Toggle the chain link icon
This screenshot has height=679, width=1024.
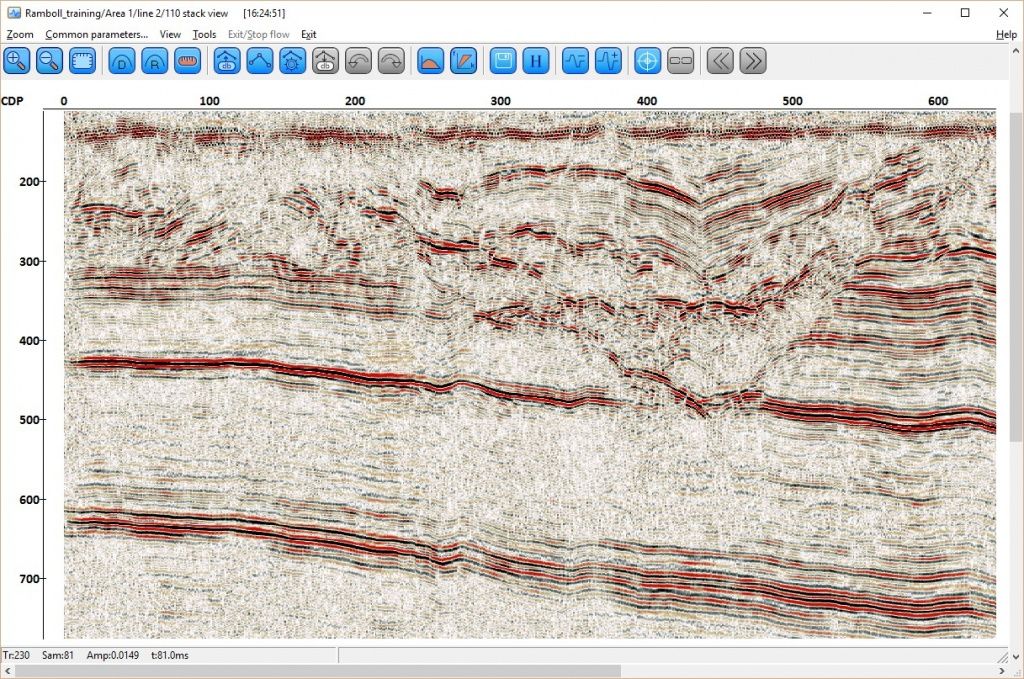click(680, 61)
